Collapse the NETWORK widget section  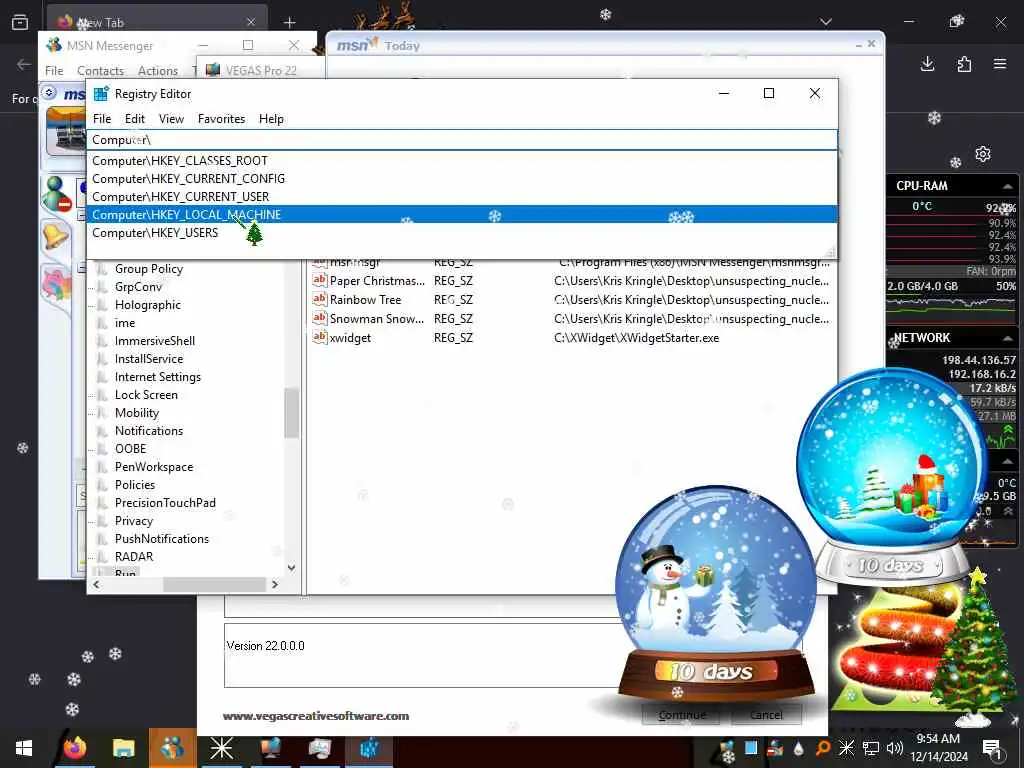click(x=1007, y=338)
